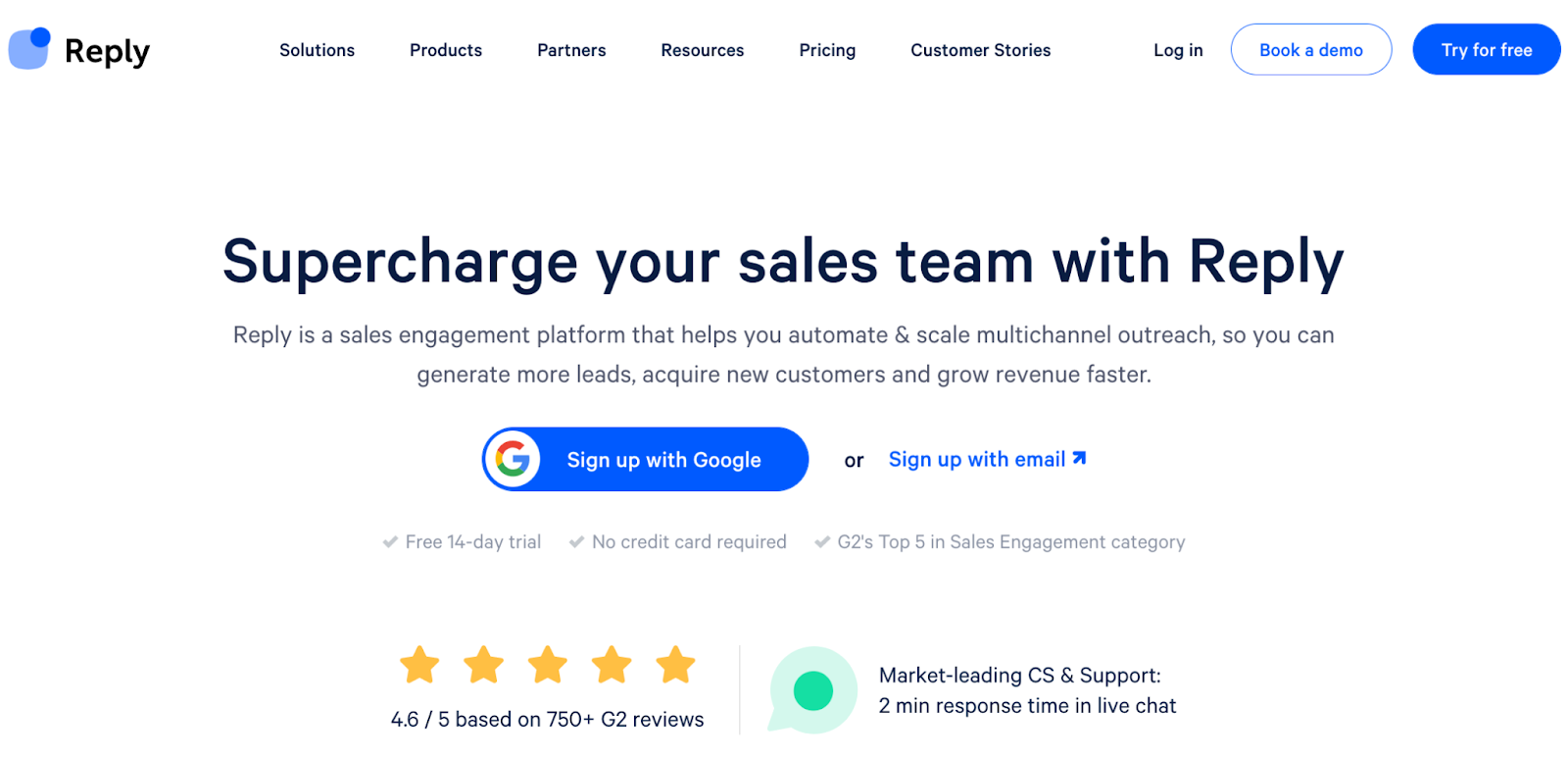Click the checkmark beside No credit card required

pos(576,542)
